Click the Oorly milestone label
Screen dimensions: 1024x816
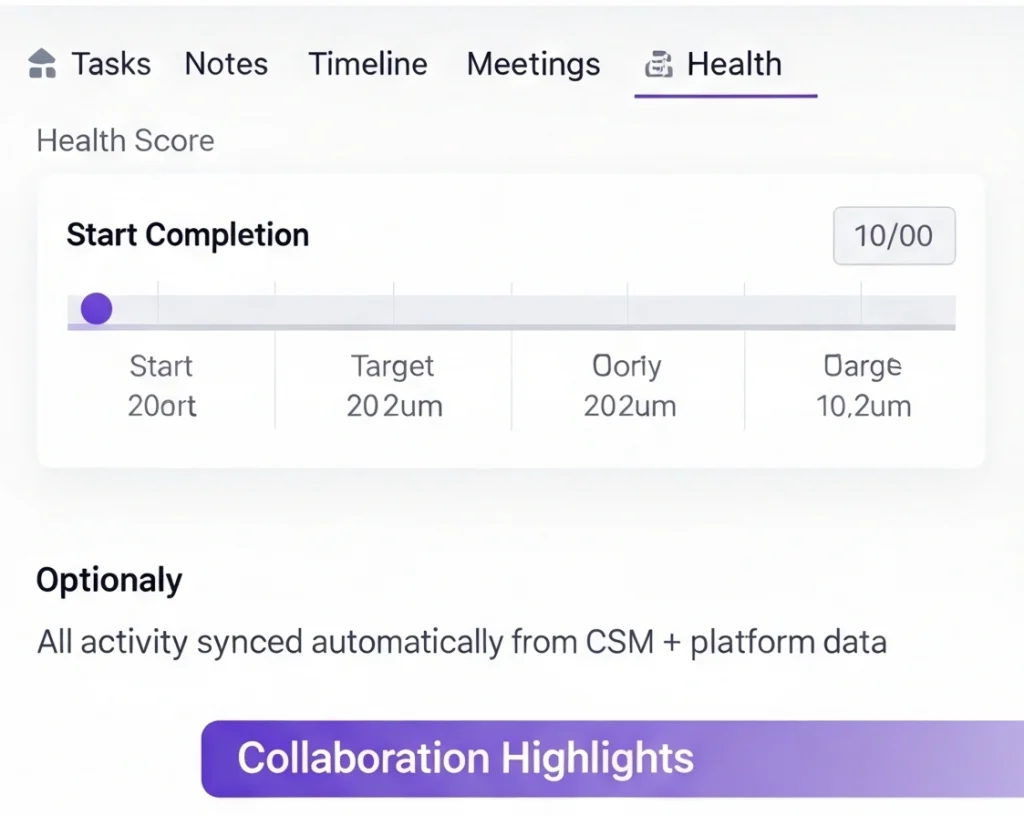point(627,366)
